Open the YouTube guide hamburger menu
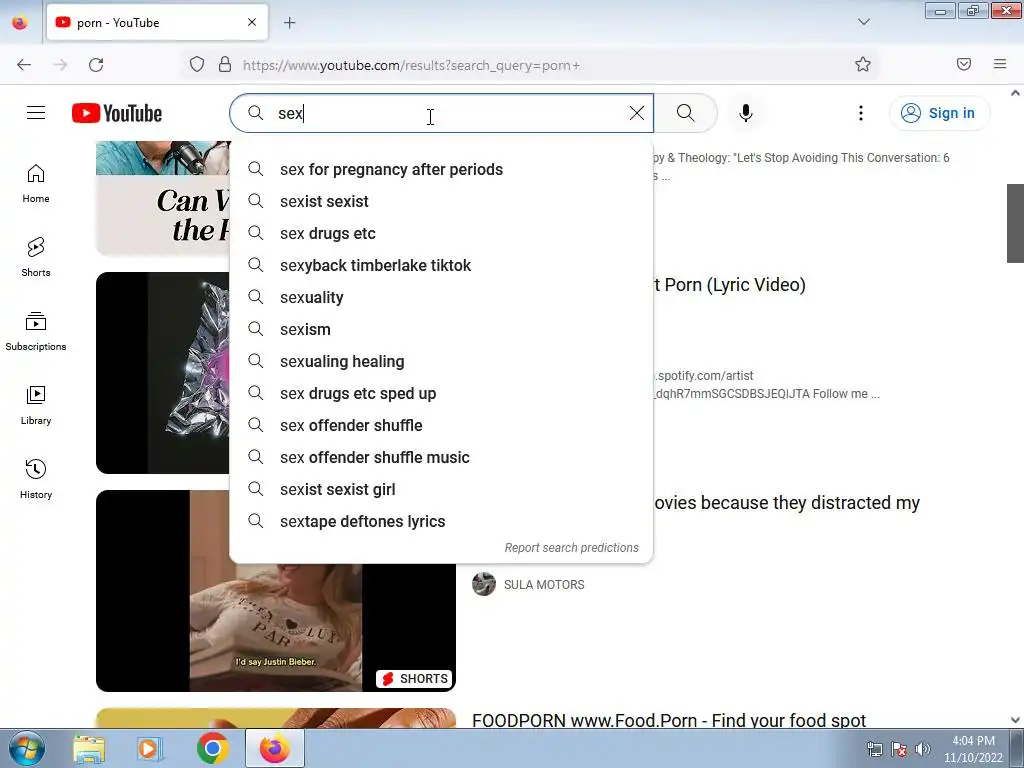This screenshot has height=768, width=1024. (x=36, y=113)
